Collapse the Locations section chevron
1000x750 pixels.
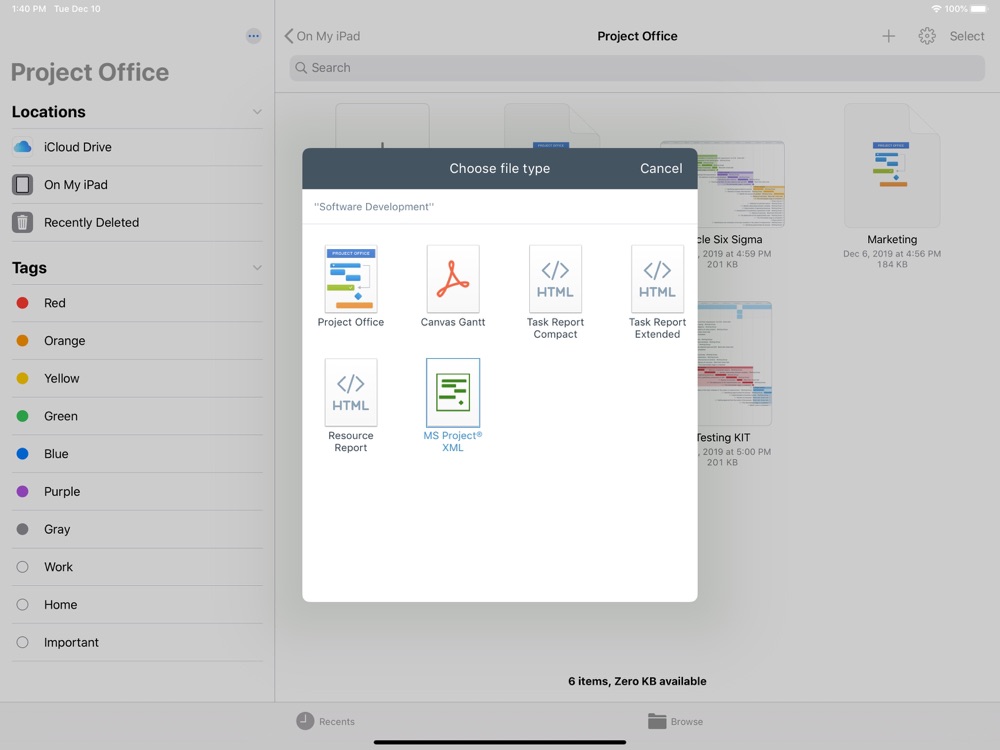[257, 112]
